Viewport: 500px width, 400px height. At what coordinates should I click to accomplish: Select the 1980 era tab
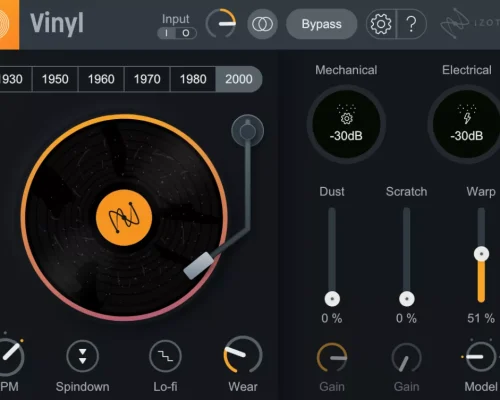(x=193, y=79)
